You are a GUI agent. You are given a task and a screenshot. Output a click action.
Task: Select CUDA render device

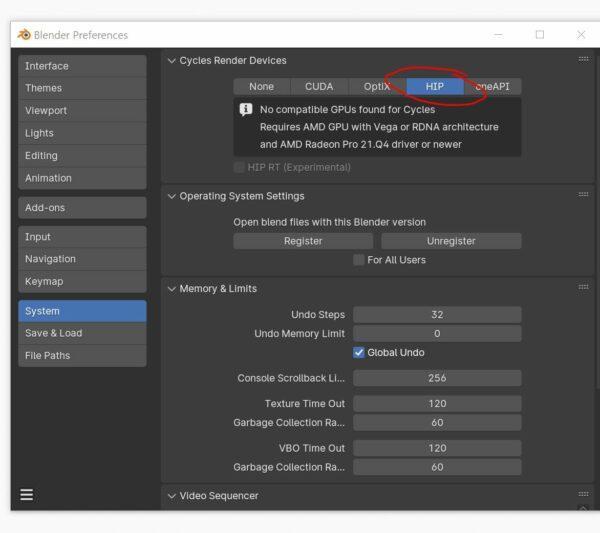[x=319, y=86]
